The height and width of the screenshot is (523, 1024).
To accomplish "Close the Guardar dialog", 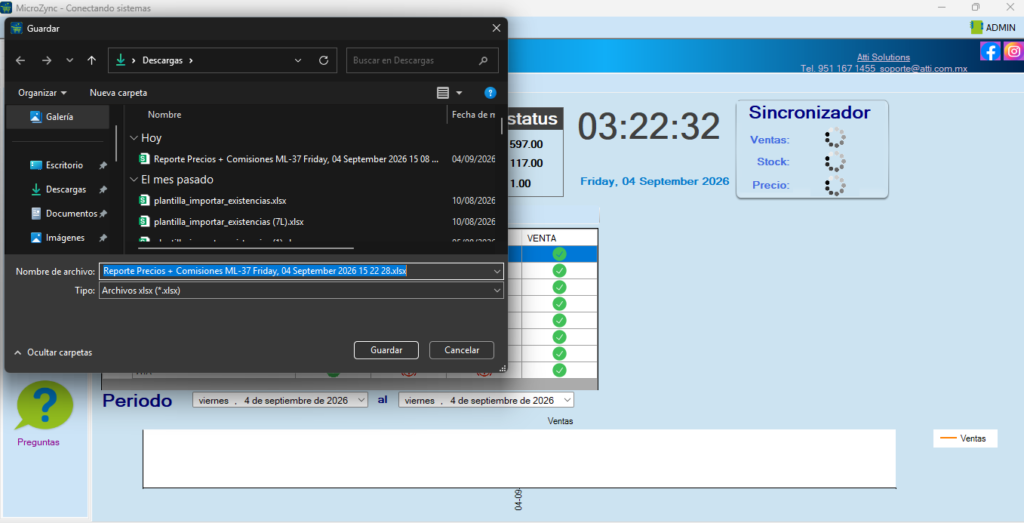I will click(496, 28).
